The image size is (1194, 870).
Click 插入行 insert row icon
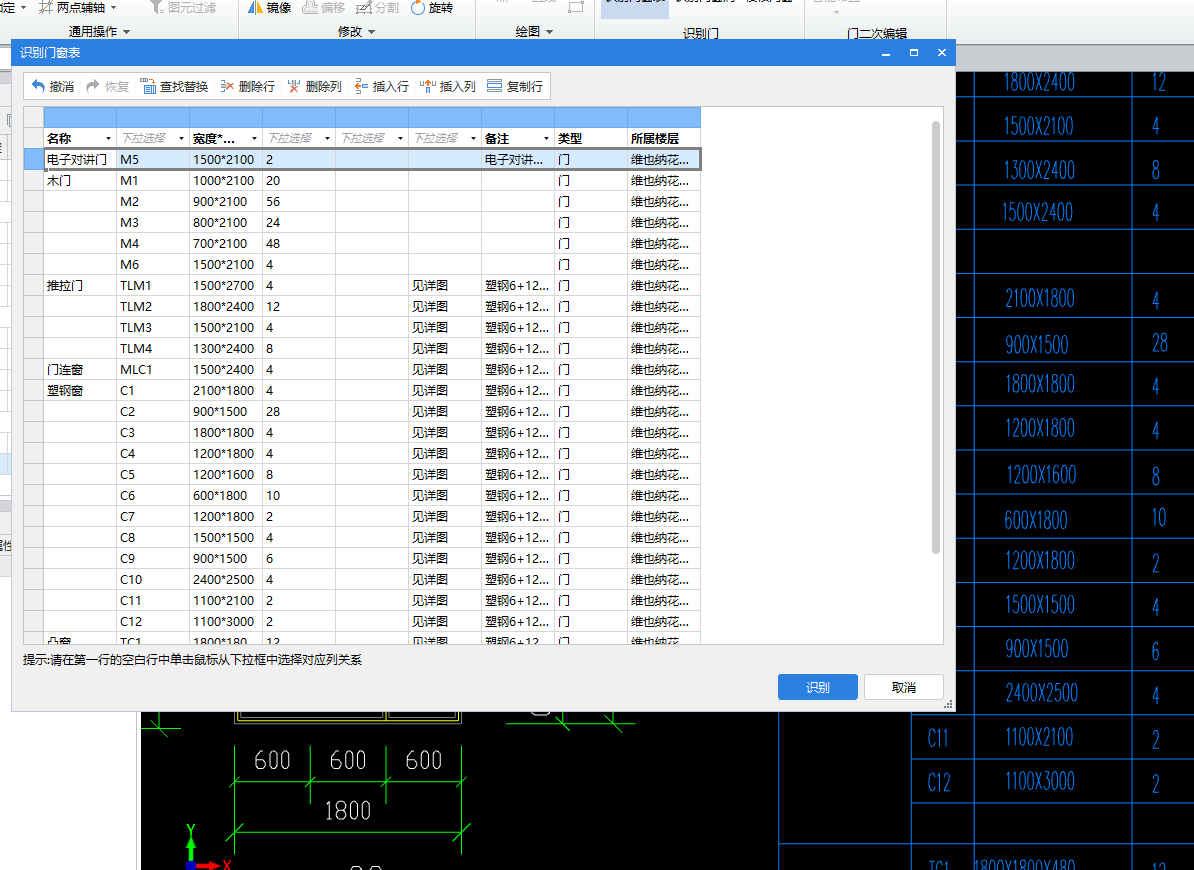361,86
